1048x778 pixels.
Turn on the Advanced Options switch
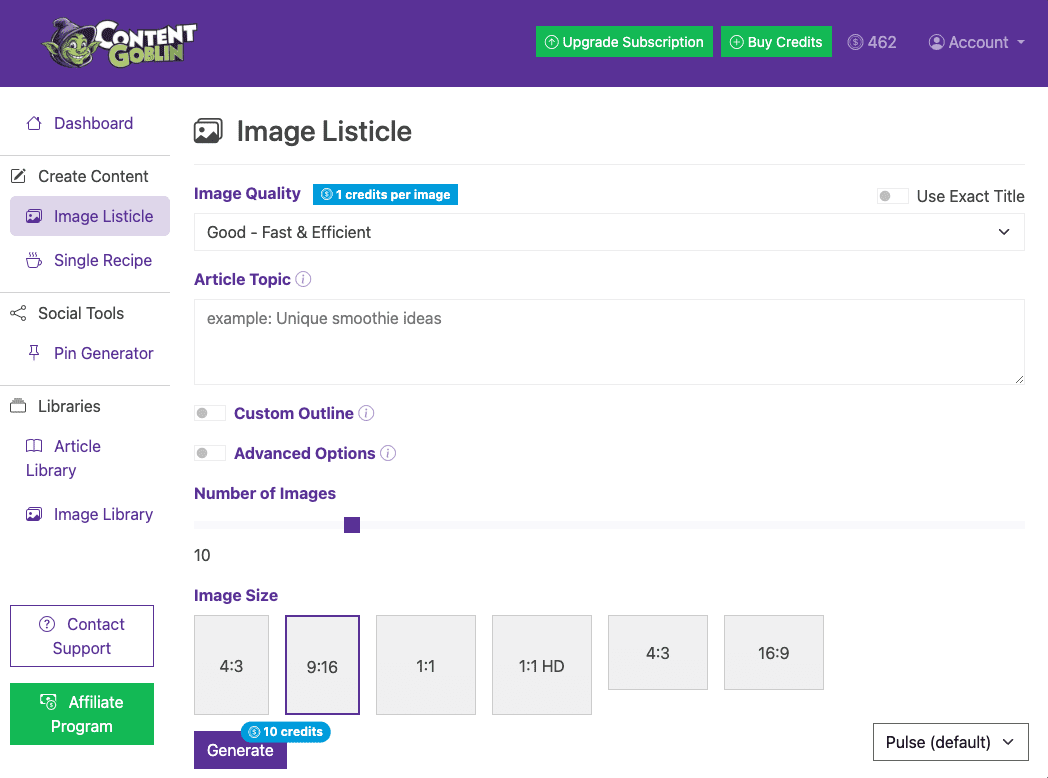(x=210, y=453)
